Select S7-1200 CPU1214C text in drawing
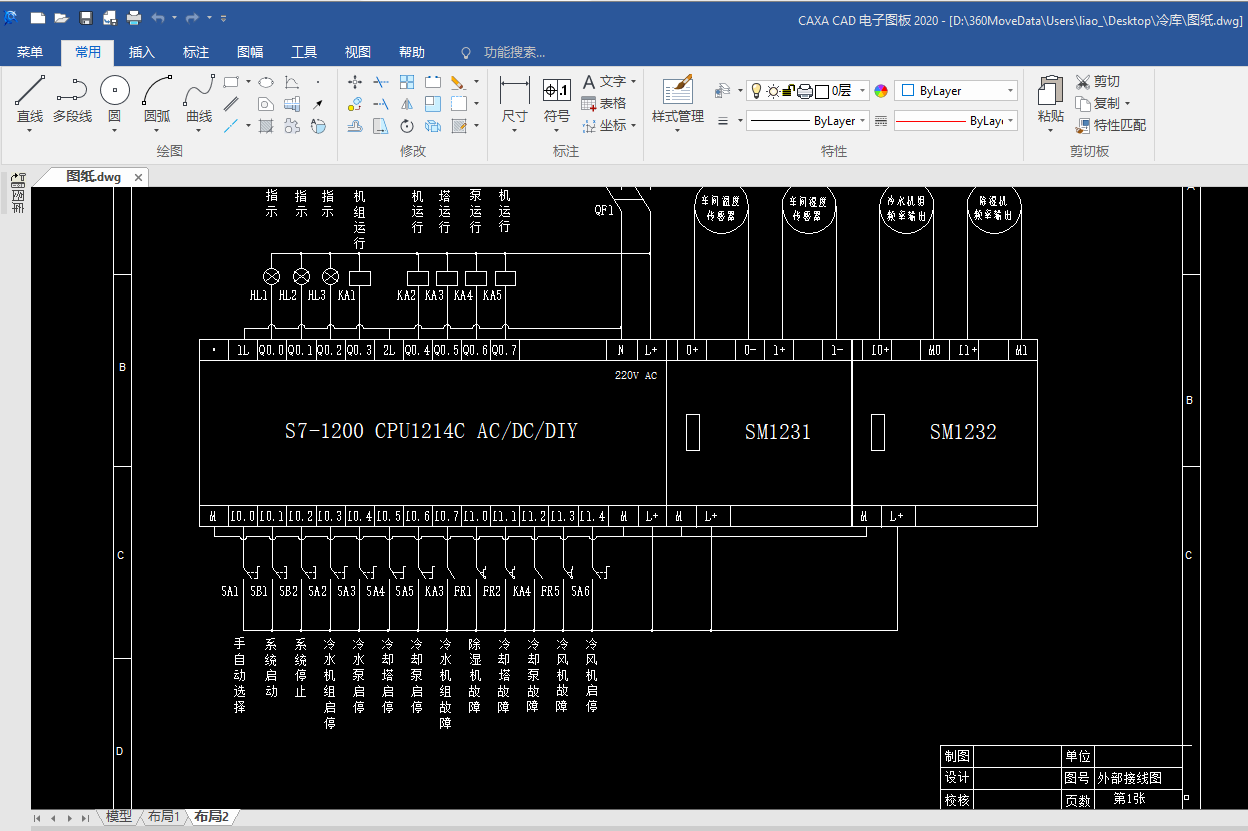The height and width of the screenshot is (831, 1248). point(431,431)
